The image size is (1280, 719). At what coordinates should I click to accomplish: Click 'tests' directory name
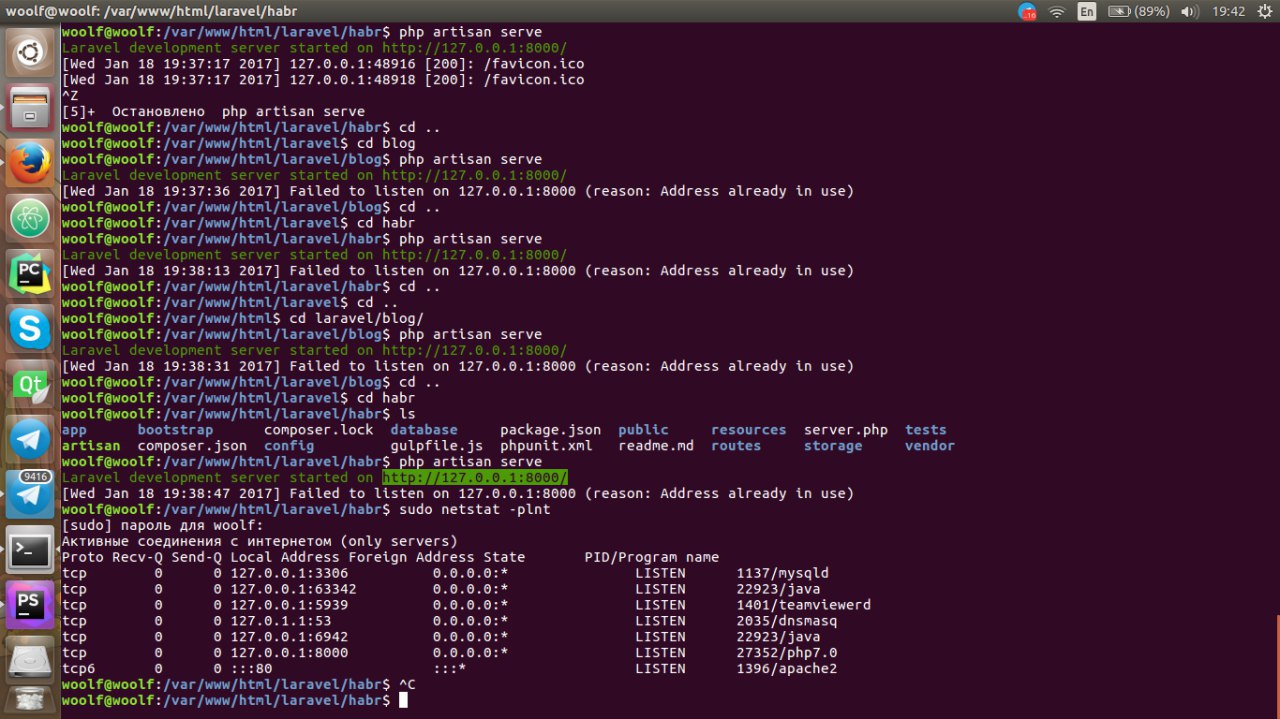926,429
